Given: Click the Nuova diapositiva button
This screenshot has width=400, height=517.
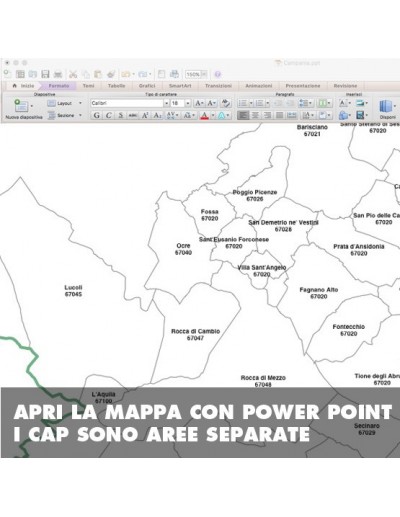Looking at the screenshot, I should pyautogui.click(x=24, y=109).
